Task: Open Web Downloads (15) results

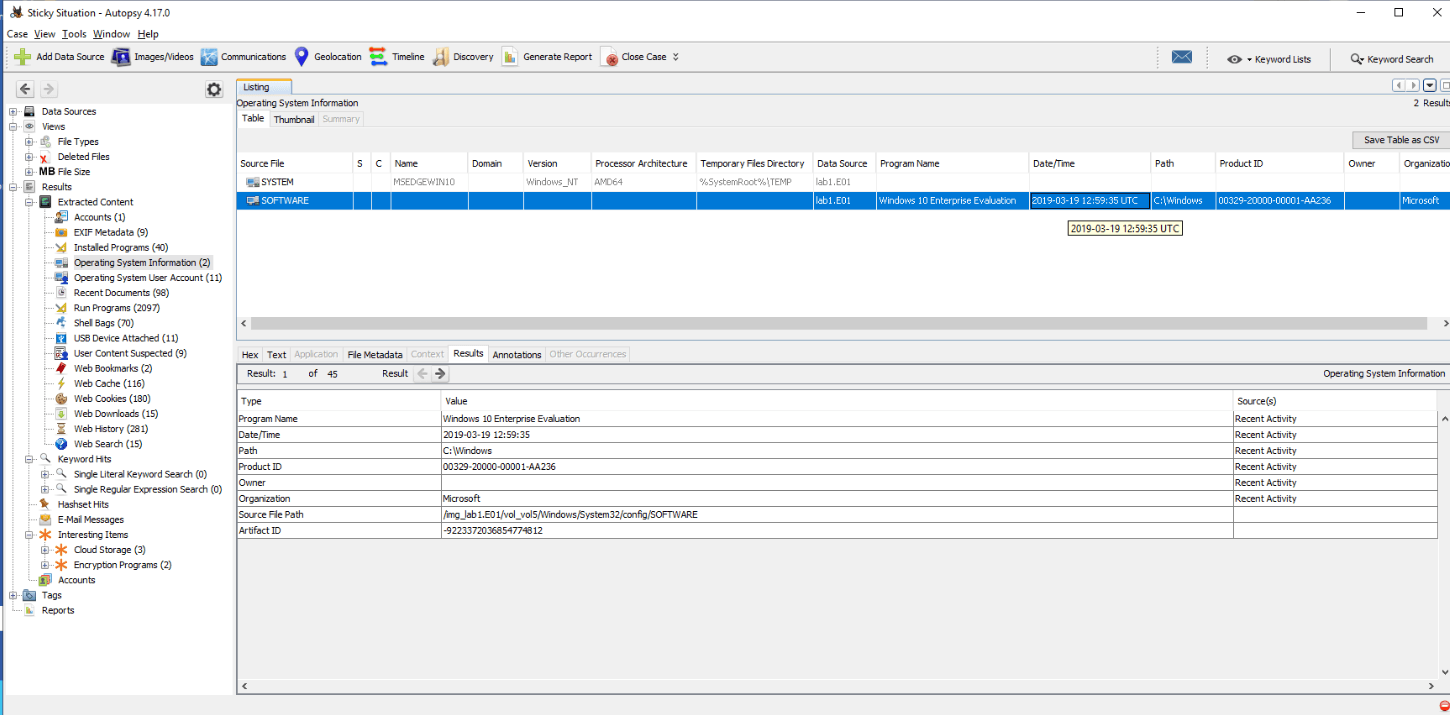Action: coord(116,414)
